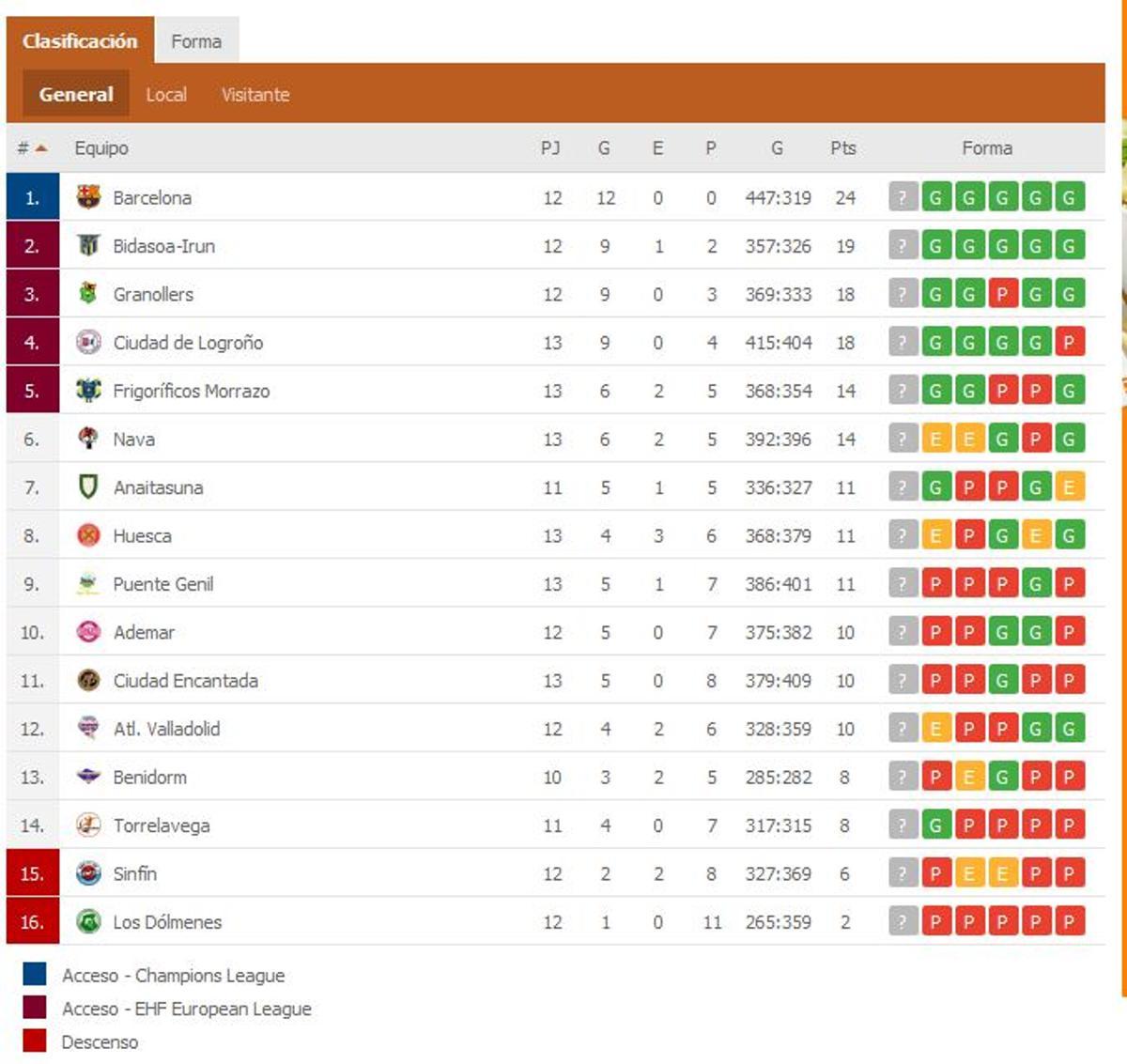
Task: Open the Frigoríficos Morrazo team page
Action: click(x=192, y=391)
